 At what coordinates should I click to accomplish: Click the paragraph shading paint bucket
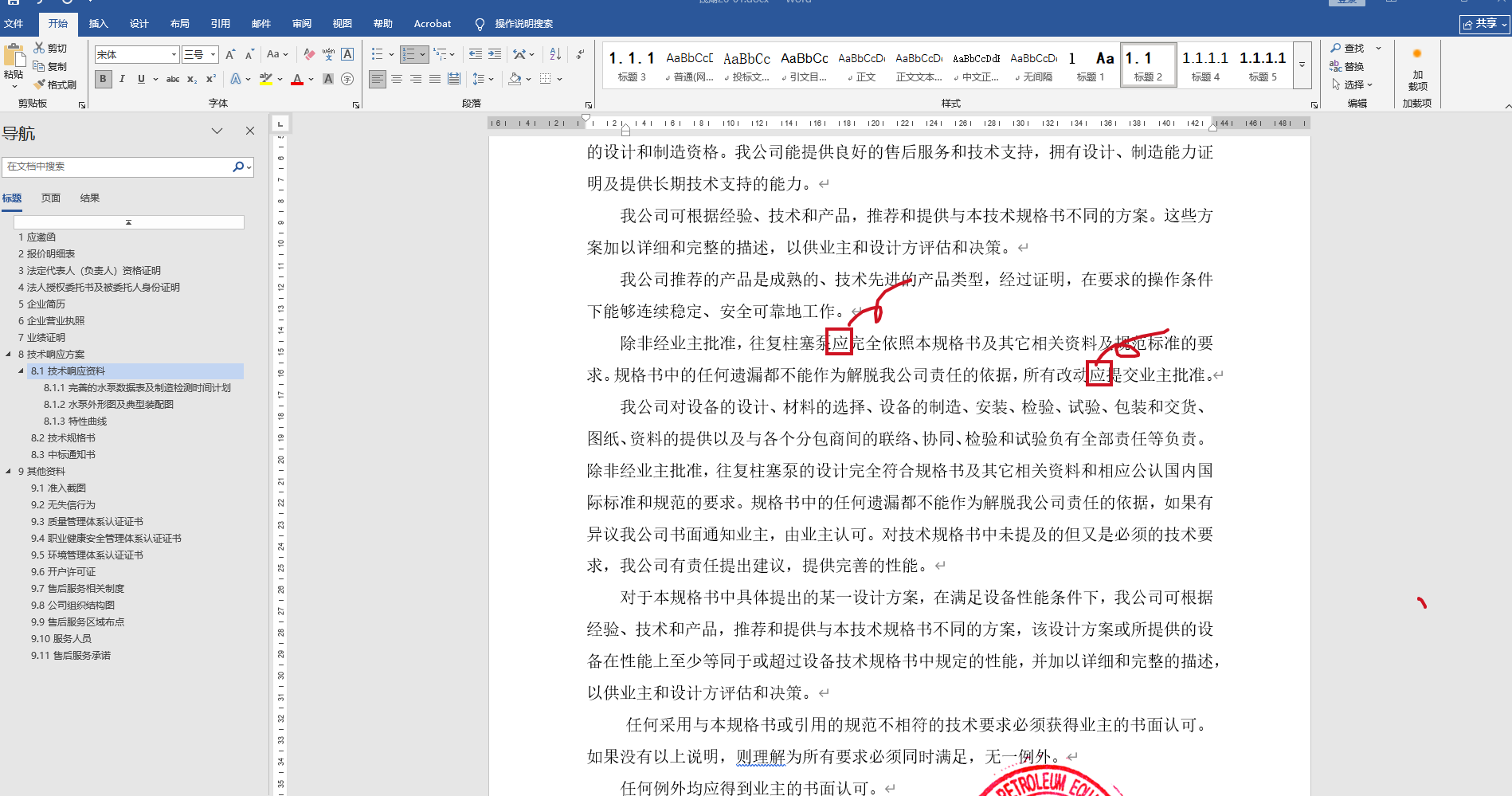515,79
